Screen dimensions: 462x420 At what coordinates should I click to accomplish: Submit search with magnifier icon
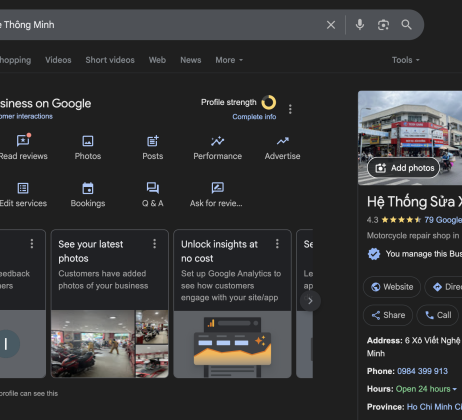[x=406, y=25]
